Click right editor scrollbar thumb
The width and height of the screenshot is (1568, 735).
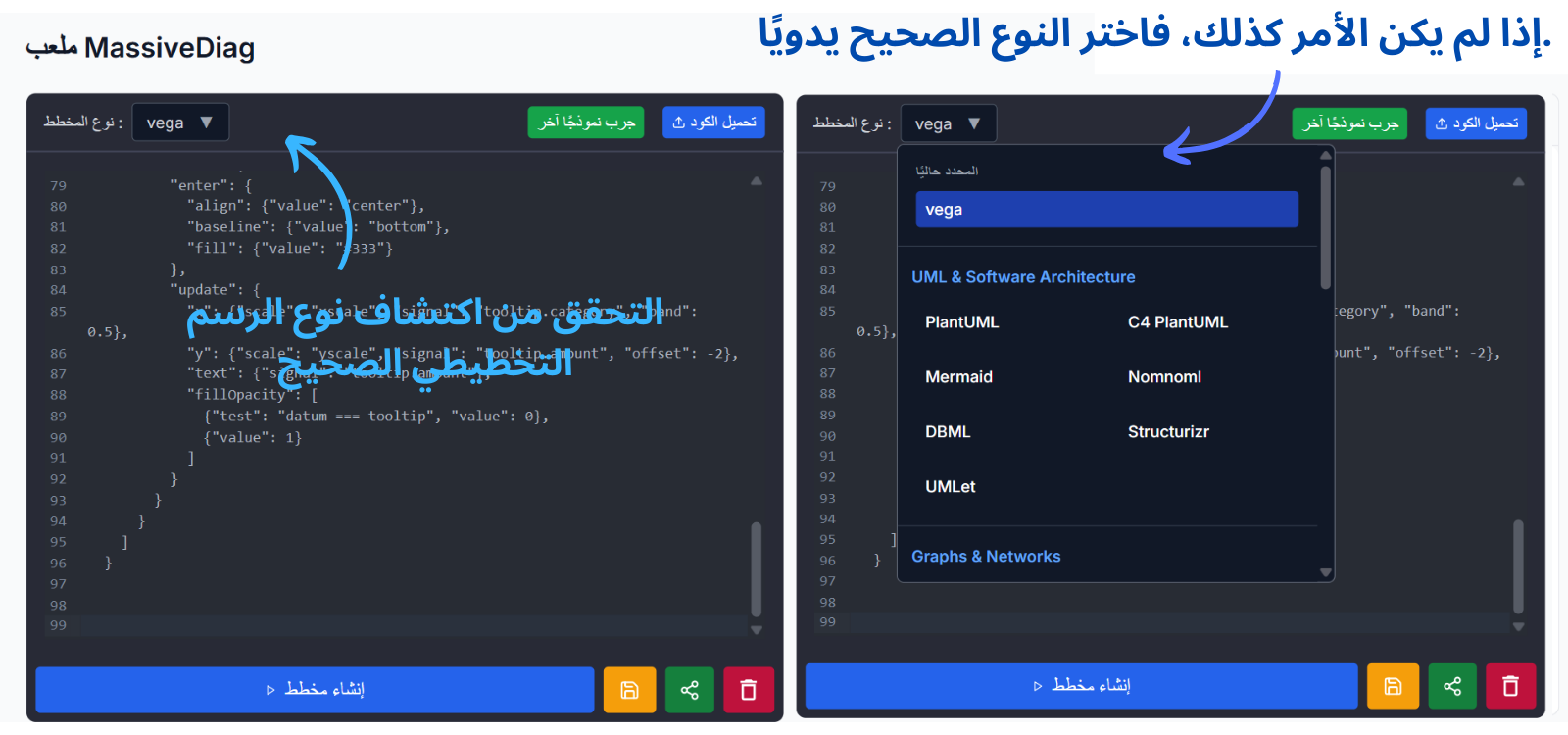1518,566
